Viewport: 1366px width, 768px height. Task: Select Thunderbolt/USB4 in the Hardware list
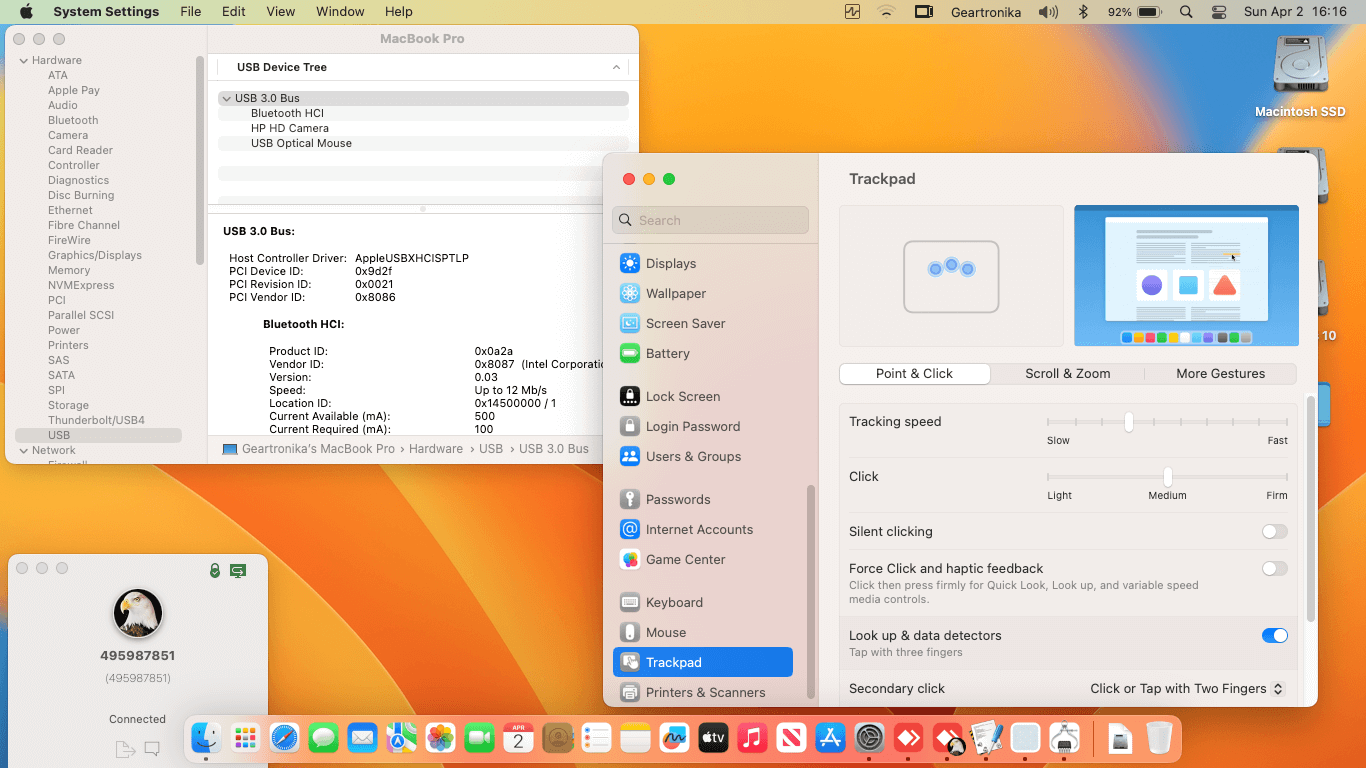96,420
